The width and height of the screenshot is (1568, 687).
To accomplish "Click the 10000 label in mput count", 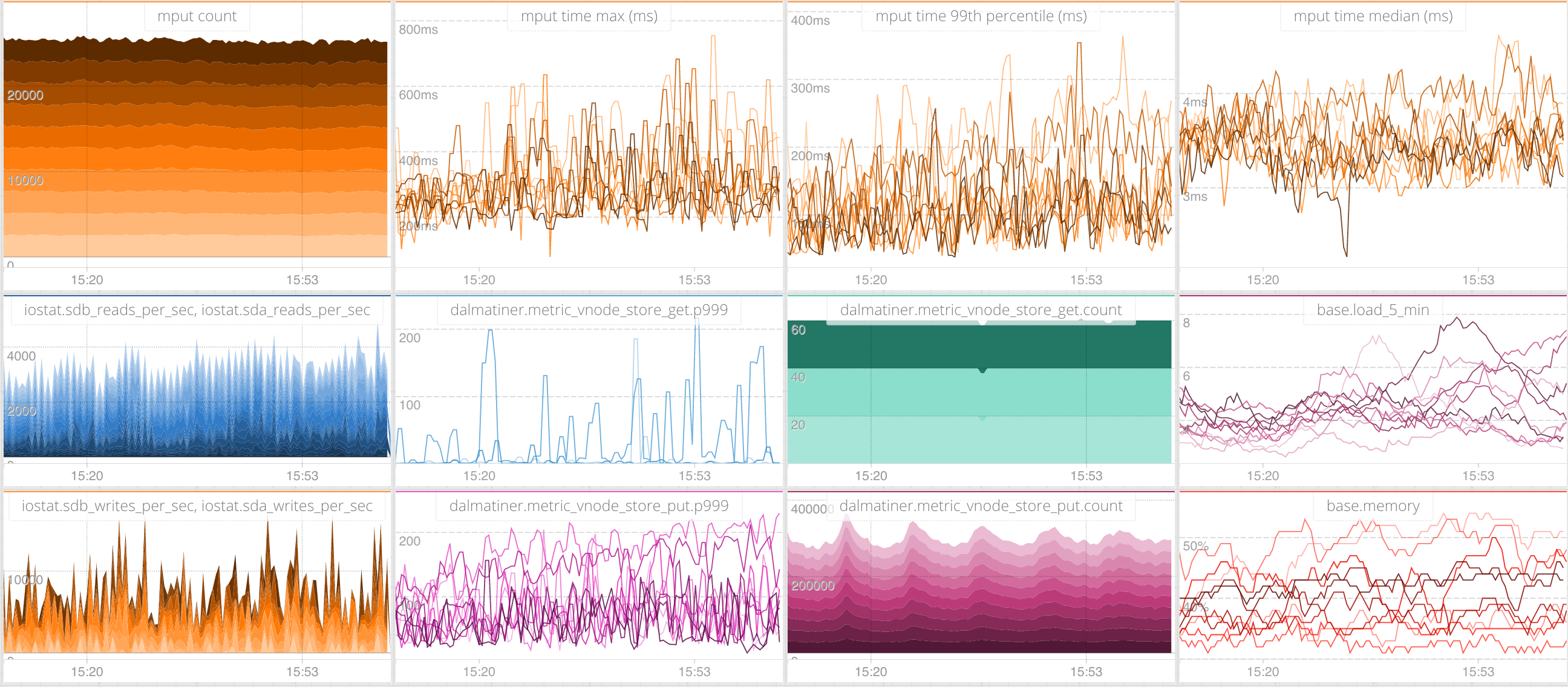I will 25,180.
